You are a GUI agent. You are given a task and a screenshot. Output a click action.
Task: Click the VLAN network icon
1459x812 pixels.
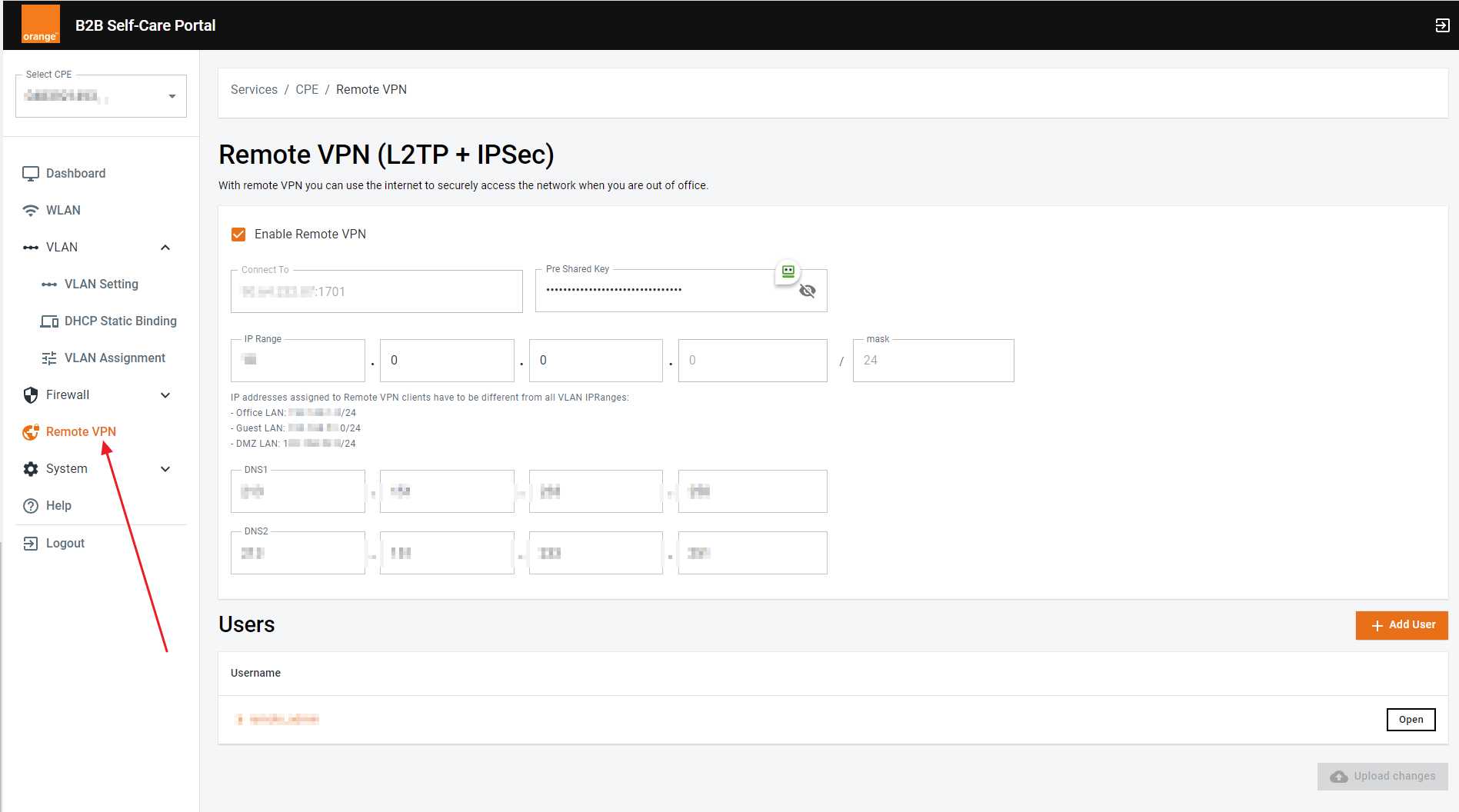(31, 248)
